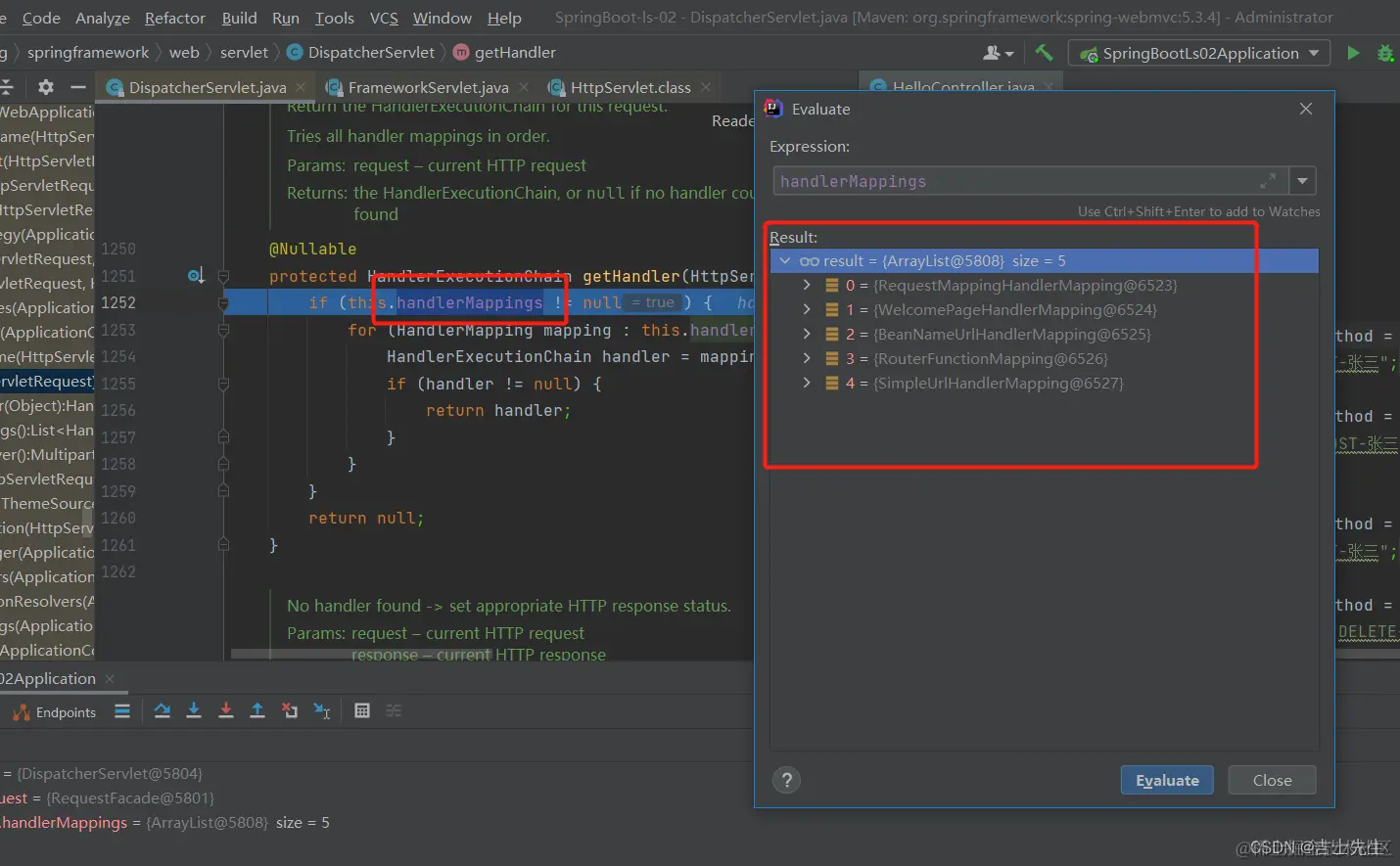
Task: Open the Analyze menu
Action: coord(103,18)
